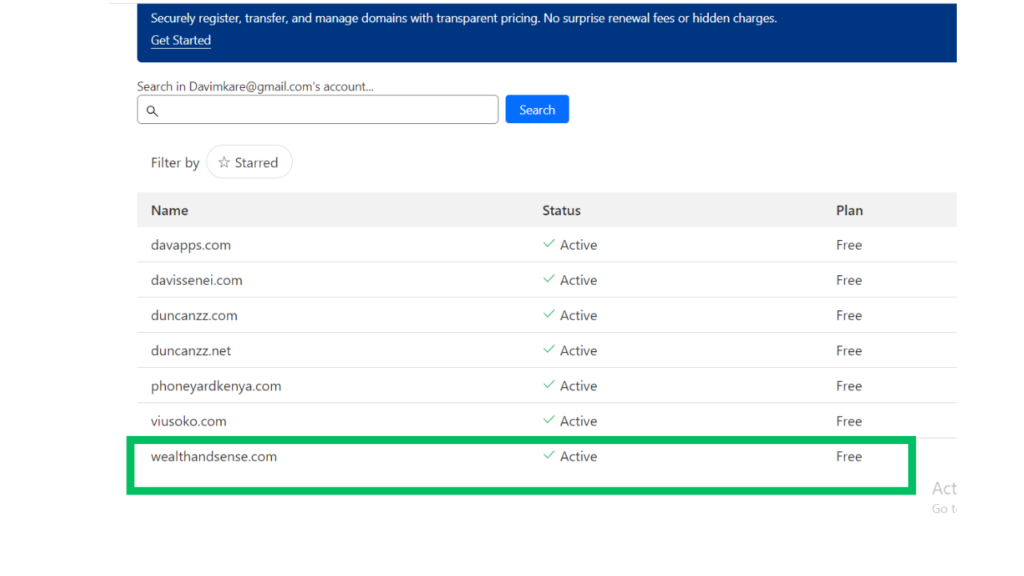This screenshot has height=576, width=1024.
Task: Click the Get Started link in banner
Action: click(180, 40)
